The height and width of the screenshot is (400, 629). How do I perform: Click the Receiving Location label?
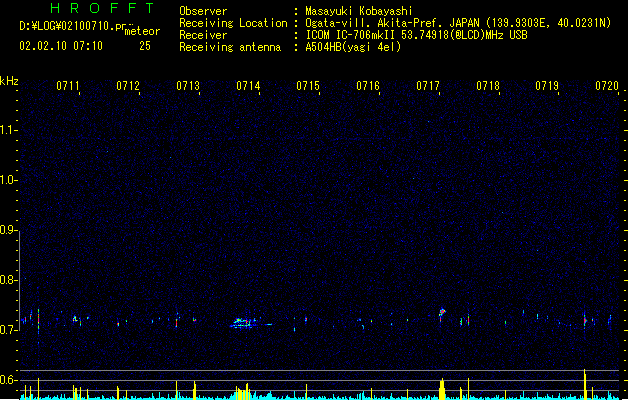[x=233, y=23]
